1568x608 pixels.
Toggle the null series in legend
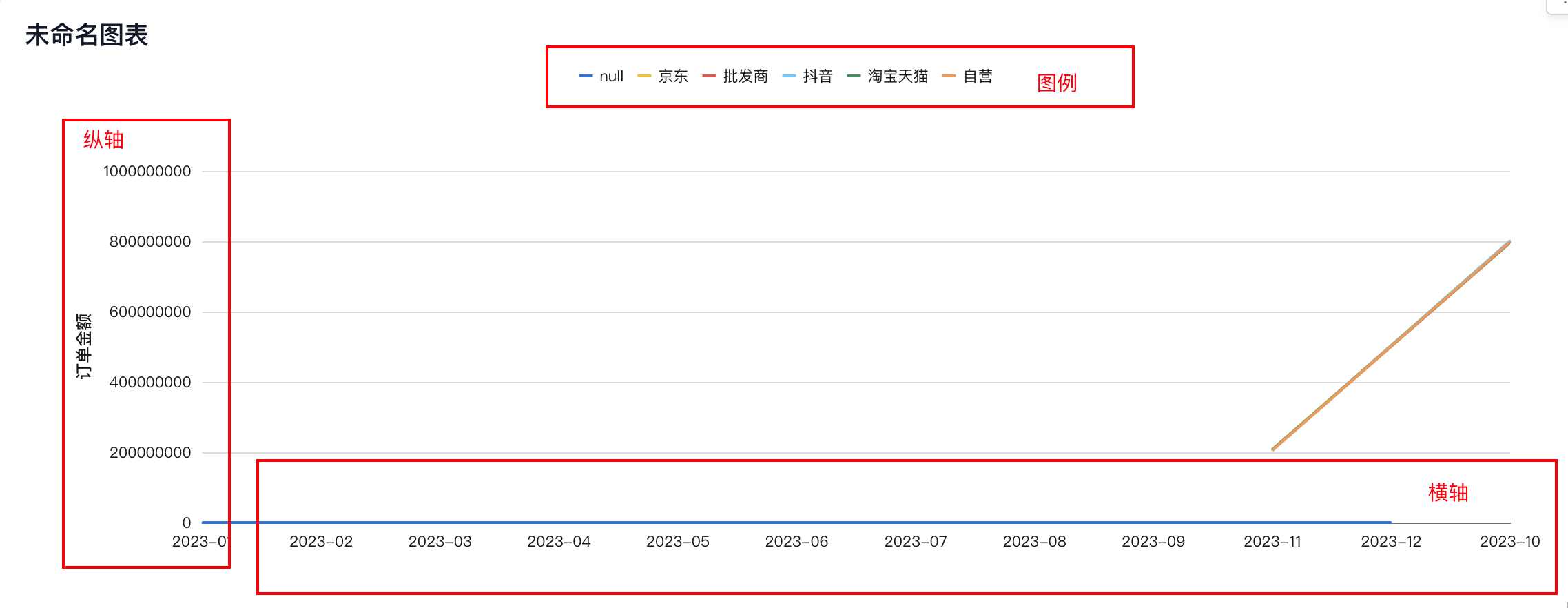pos(601,77)
